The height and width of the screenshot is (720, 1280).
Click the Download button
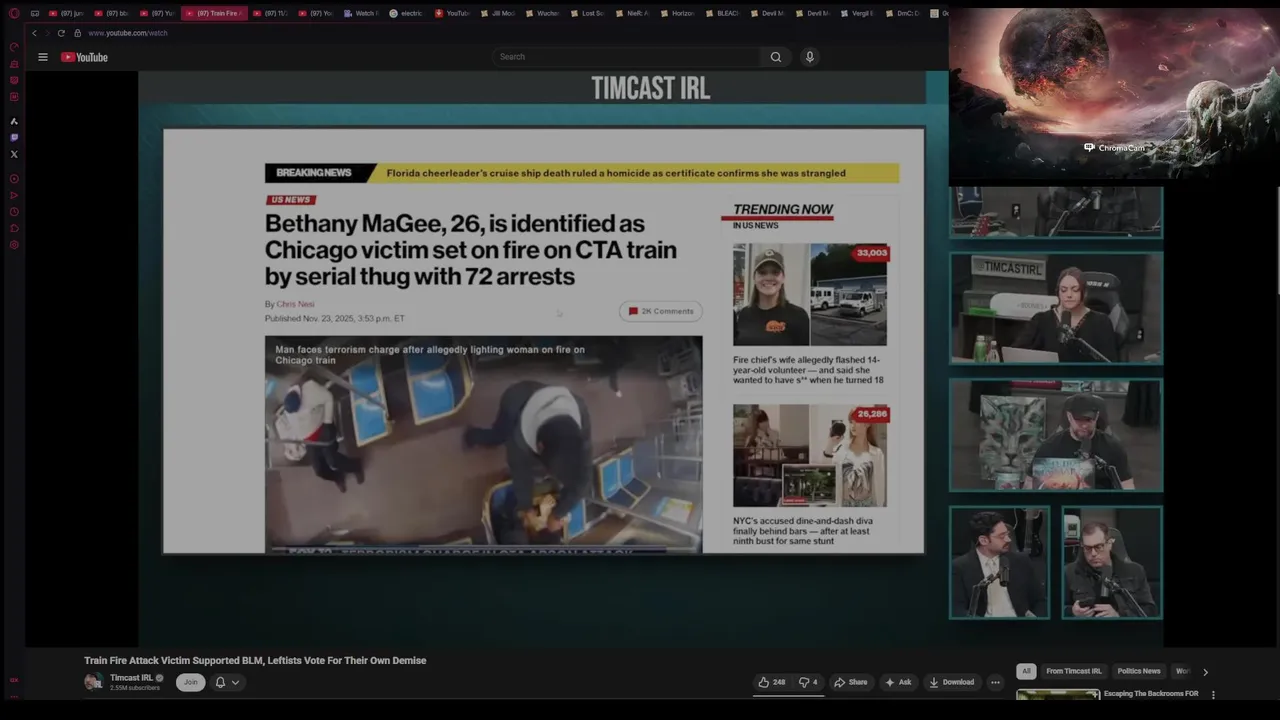tap(951, 682)
